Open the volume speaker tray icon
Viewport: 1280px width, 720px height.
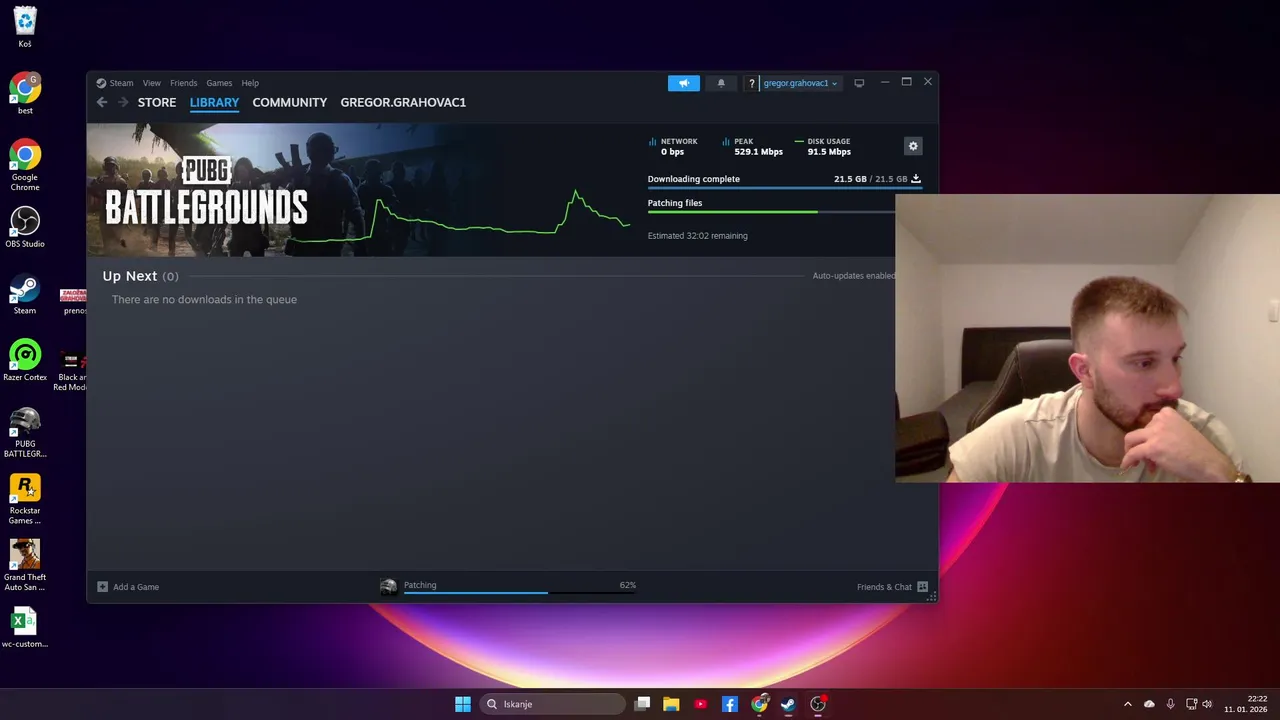pyautogui.click(x=1207, y=704)
